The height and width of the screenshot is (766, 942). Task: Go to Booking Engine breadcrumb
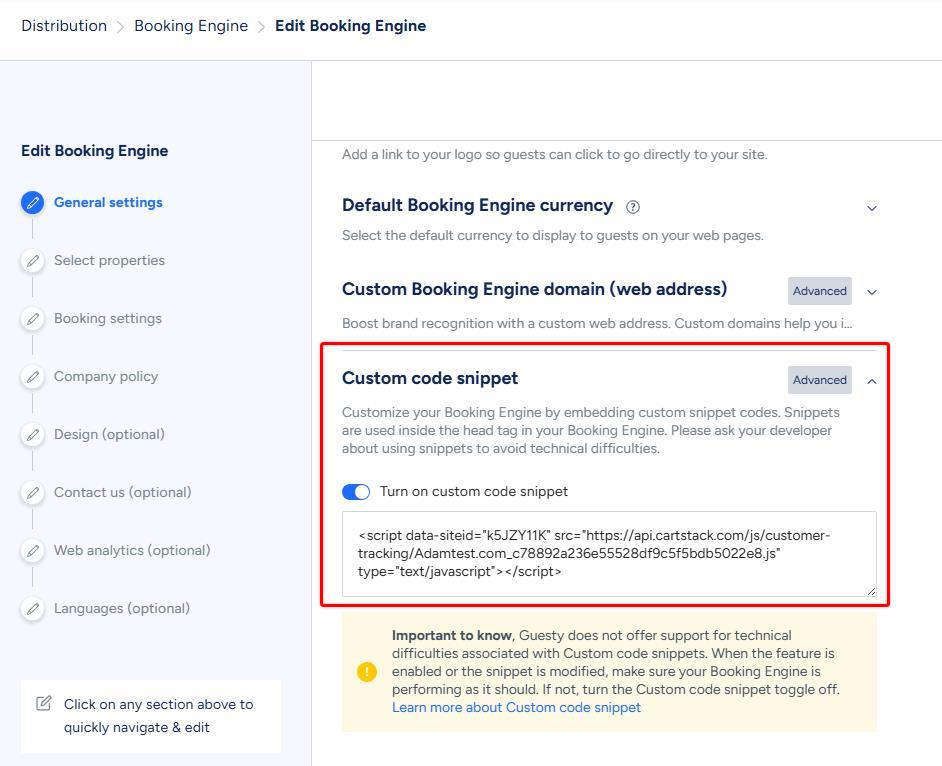(x=191, y=26)
